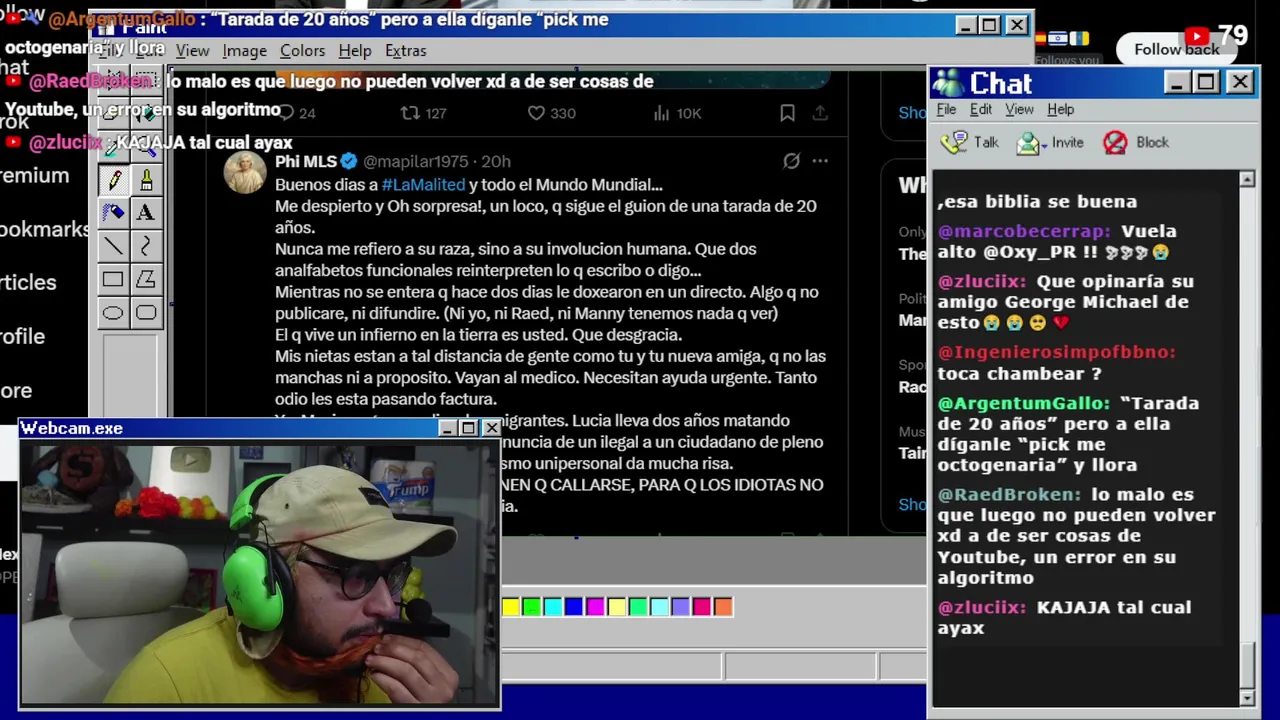Image resolution: width=1280 pixels, height=720 pixels.
Task: Click @zluciix beside 'Que opinaría su' in Chat
Action: point(982,281)
